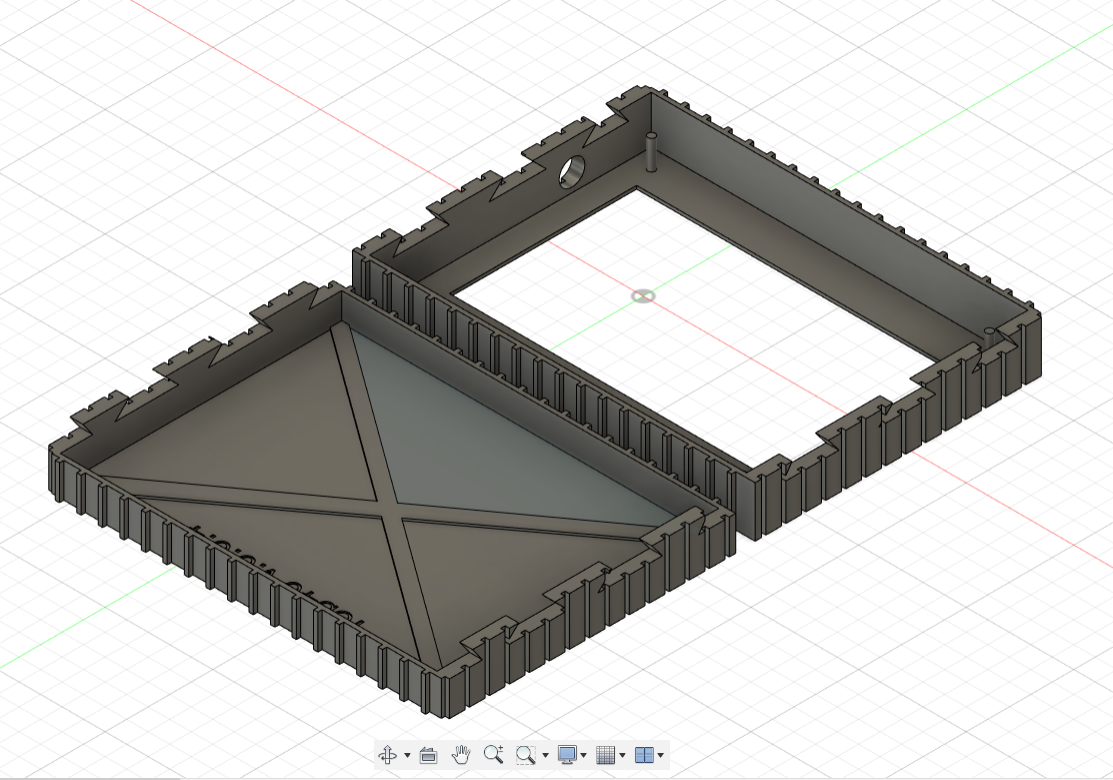This screenshot has height=780, width=1113.
Task: Activate the Pan tool
Action: [x=462, y=755]
